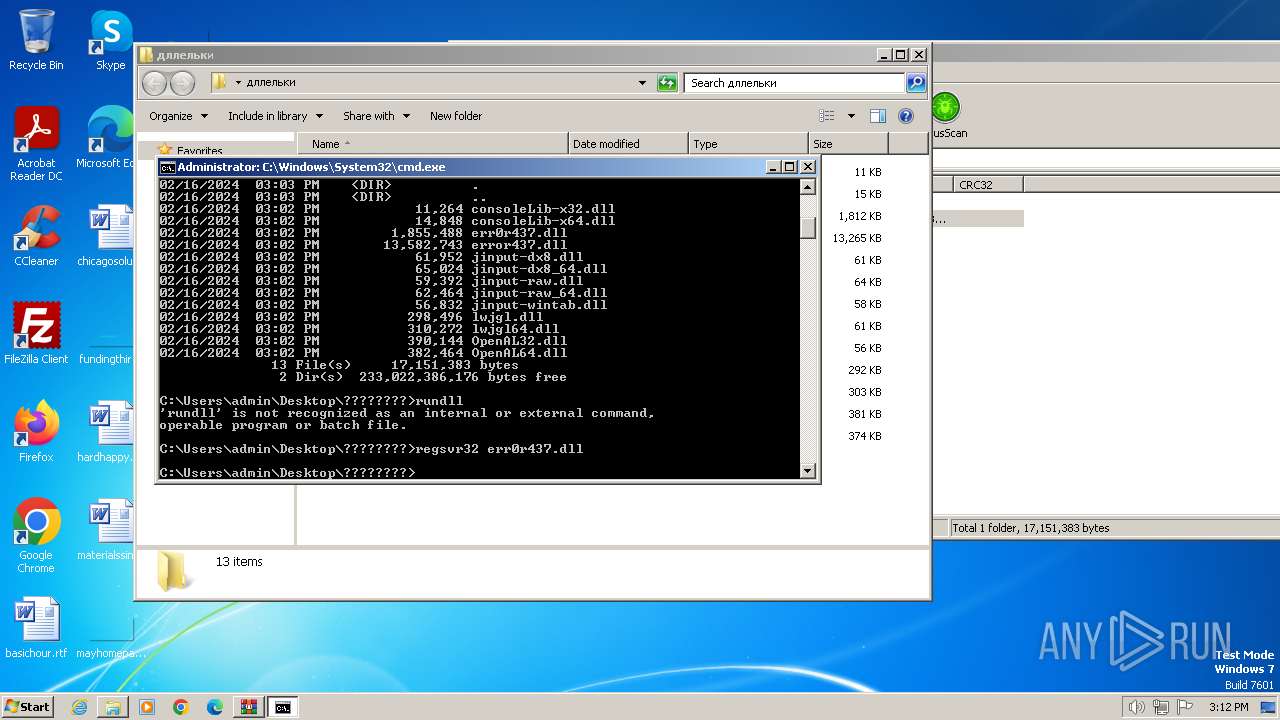Launch Skype from the desktop
The image size is (1280, 720).
pos(110,40)
